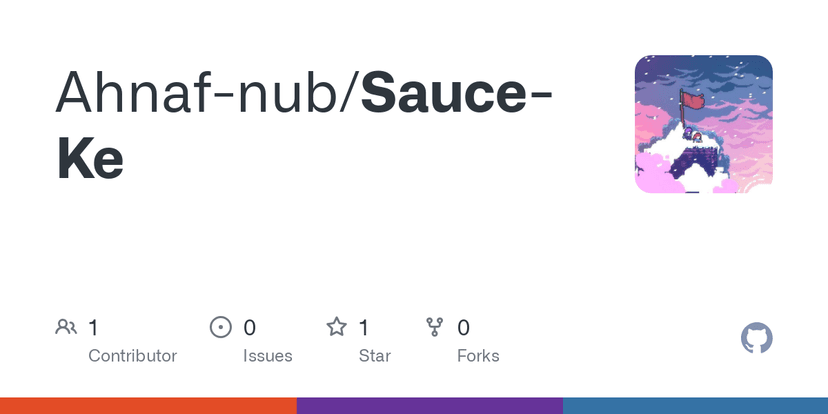Click the Star outline icon

pos(337,327)
